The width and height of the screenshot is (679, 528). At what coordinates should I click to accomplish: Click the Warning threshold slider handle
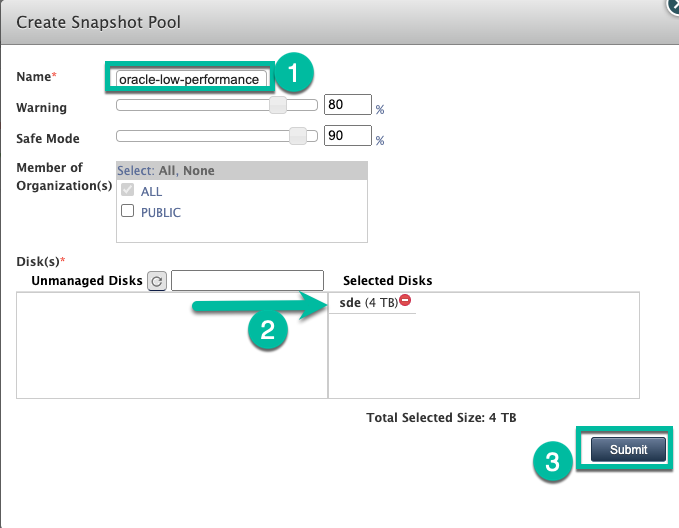tap(280, 106)
